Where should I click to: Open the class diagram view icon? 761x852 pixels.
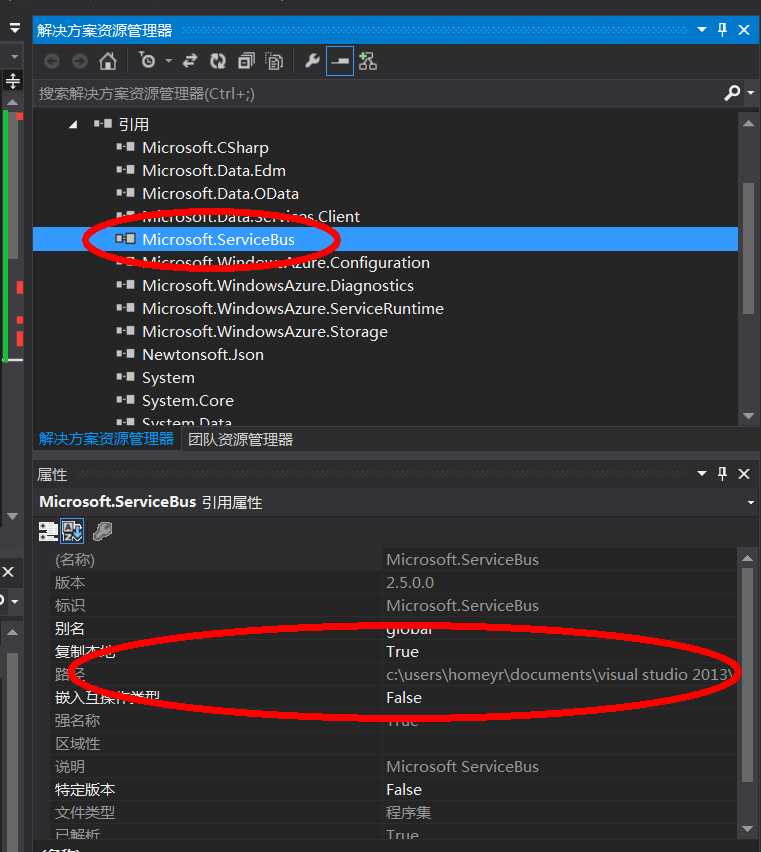(x=368, y=61)
